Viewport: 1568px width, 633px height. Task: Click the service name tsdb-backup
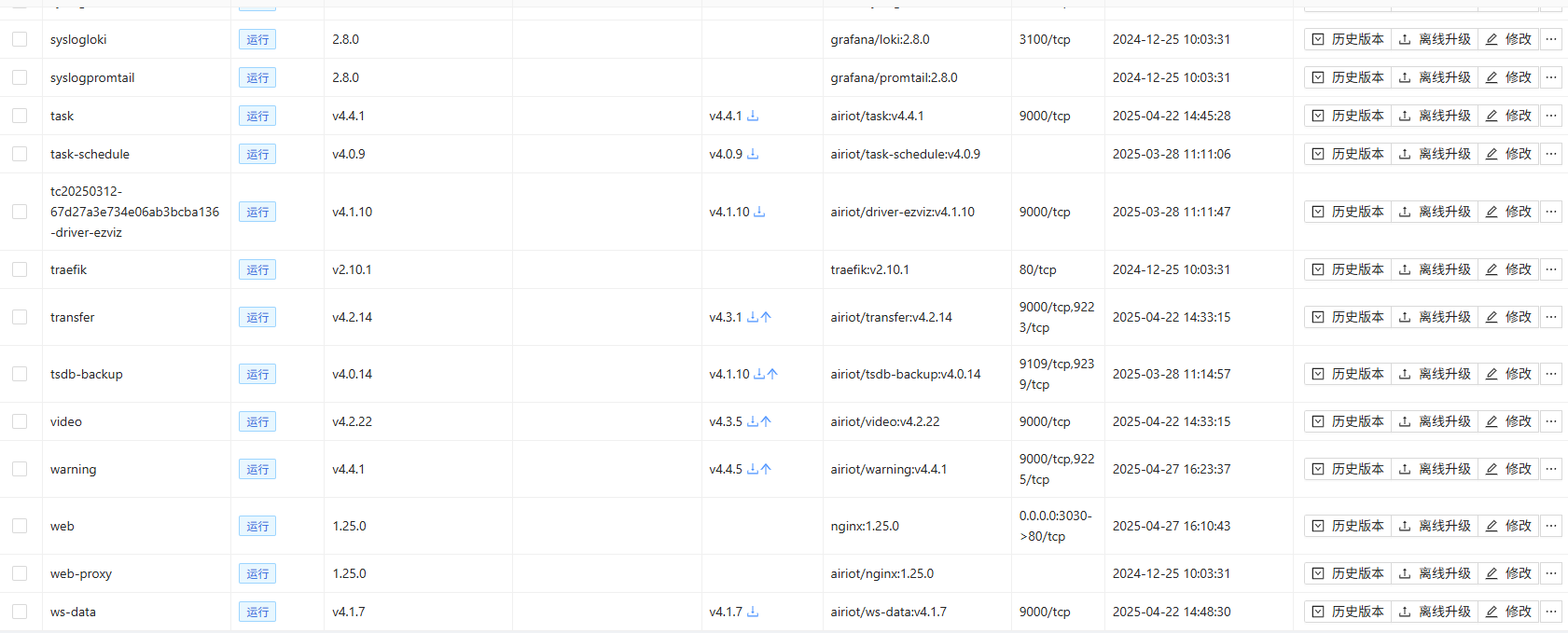tap(87, 374)
